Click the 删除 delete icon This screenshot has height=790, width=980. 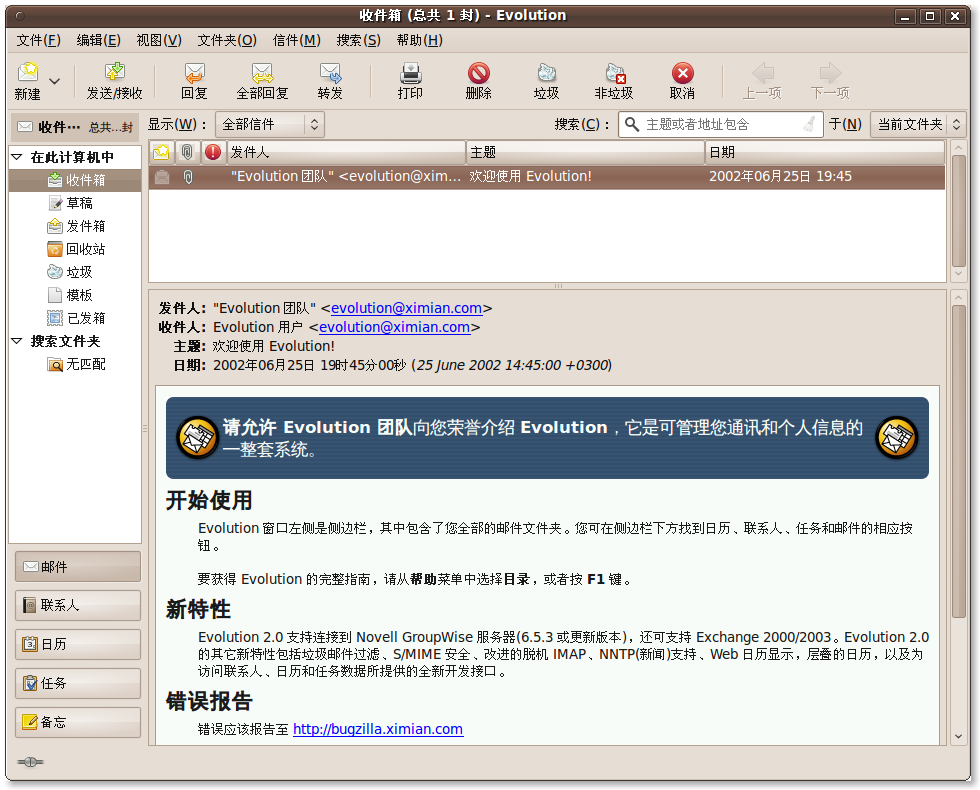coord(479,72)
